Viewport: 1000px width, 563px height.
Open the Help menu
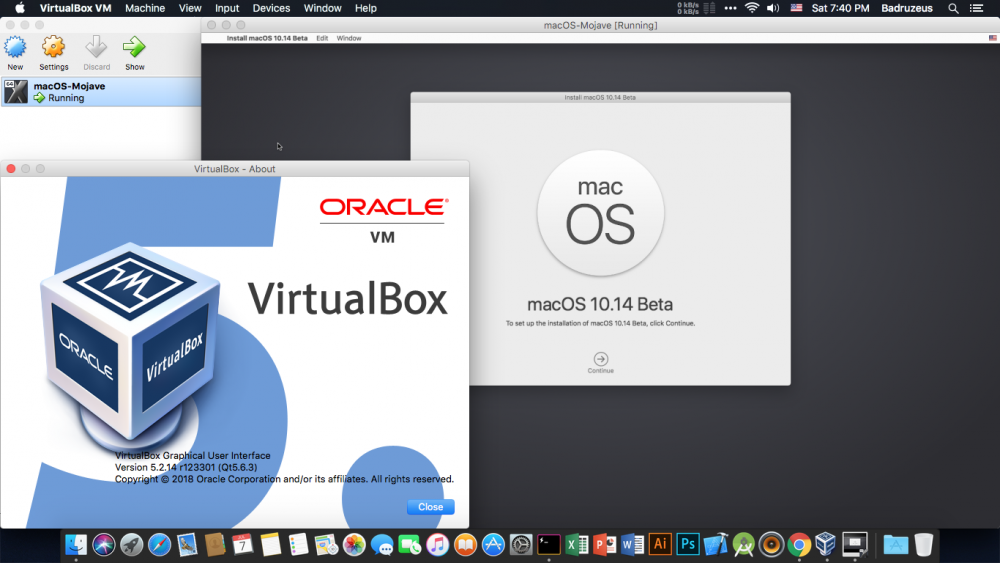point(365,8)
